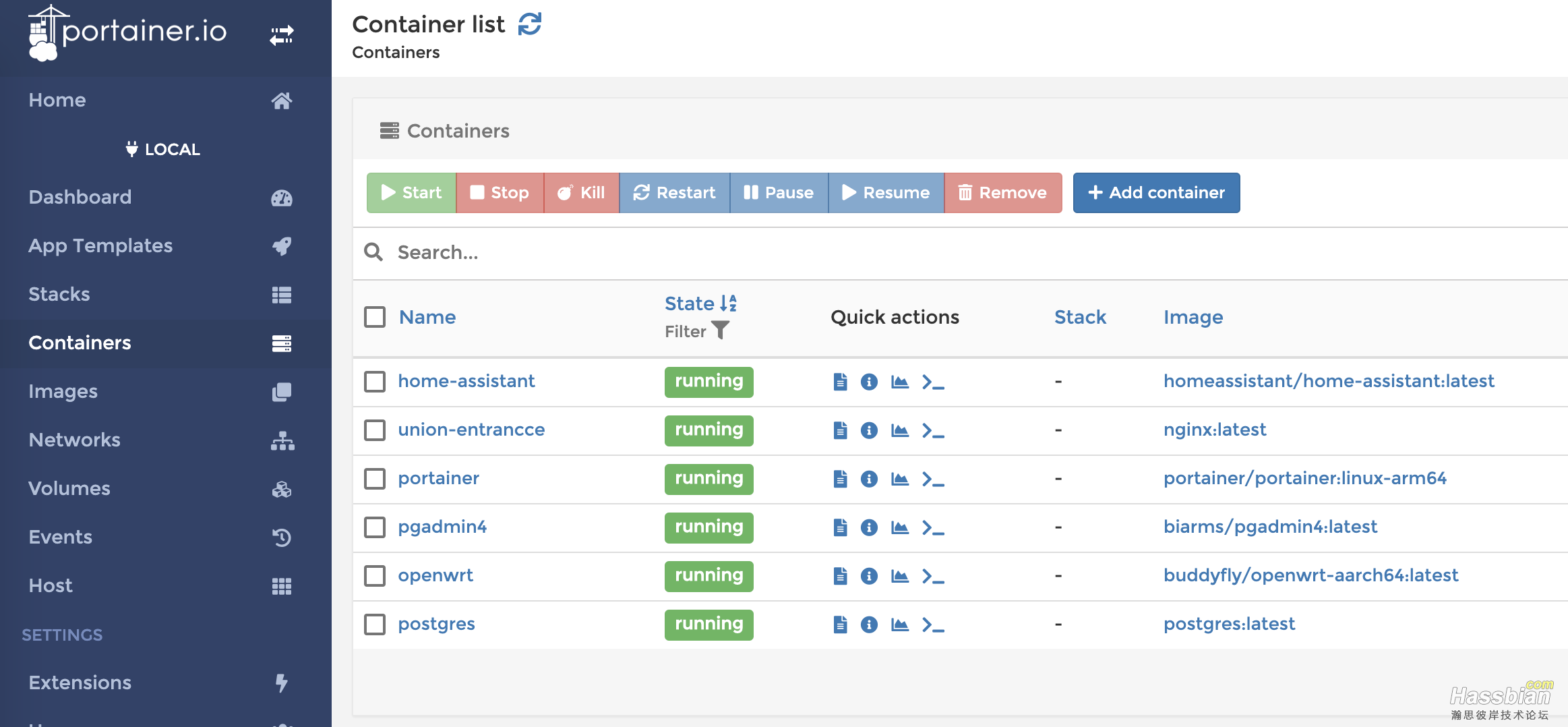Open console icon for pgadmin4
1568x727 pixels.
[933, 528]
